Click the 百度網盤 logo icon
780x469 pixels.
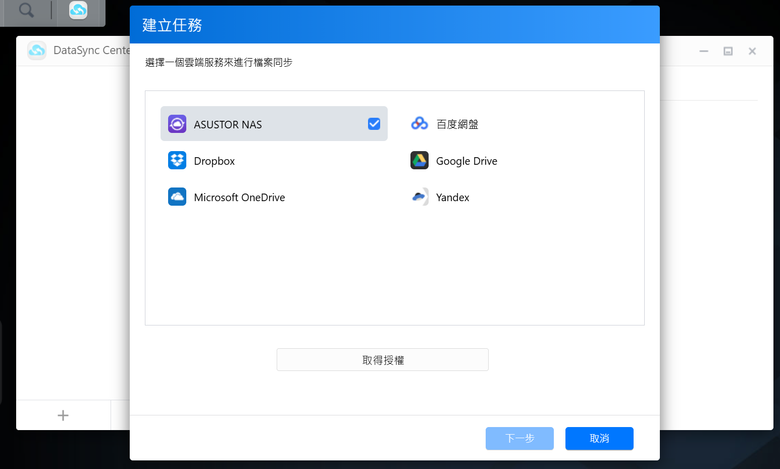pos(419,124)
